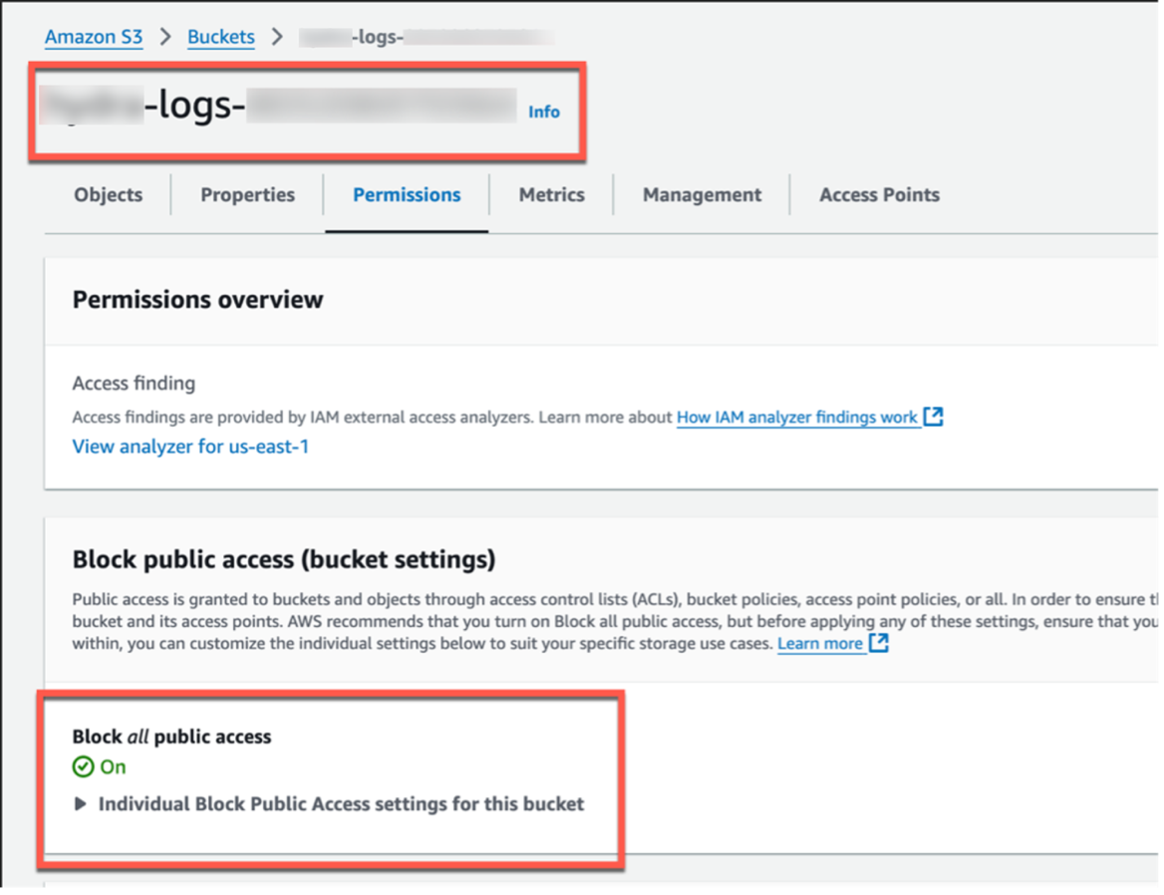Select the active Permissions tab
Screen dimensions: 1164x895
point(406,195)
